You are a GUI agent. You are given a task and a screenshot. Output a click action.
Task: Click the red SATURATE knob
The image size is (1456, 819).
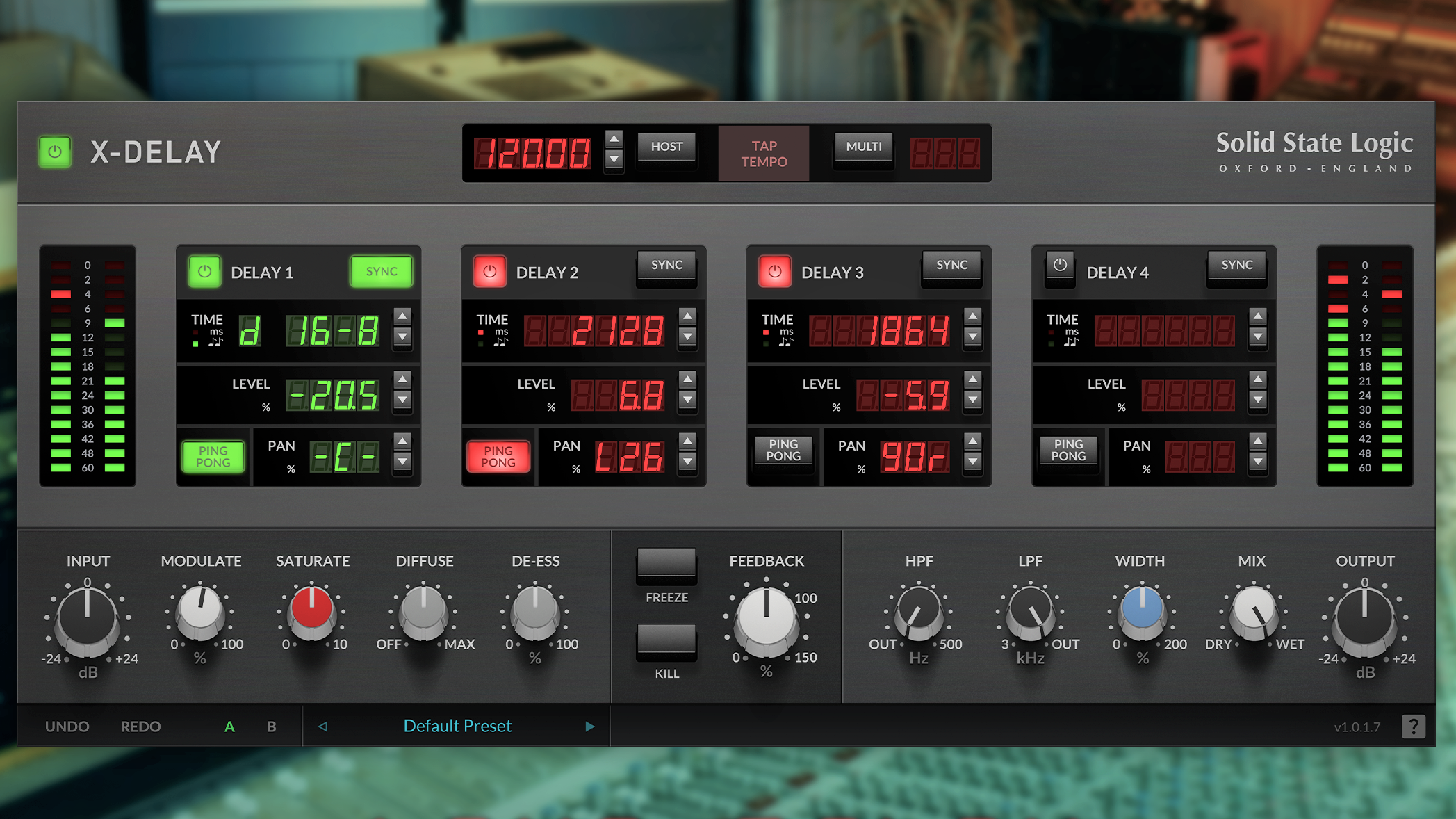pyautogui.click(x=311, y=608)
